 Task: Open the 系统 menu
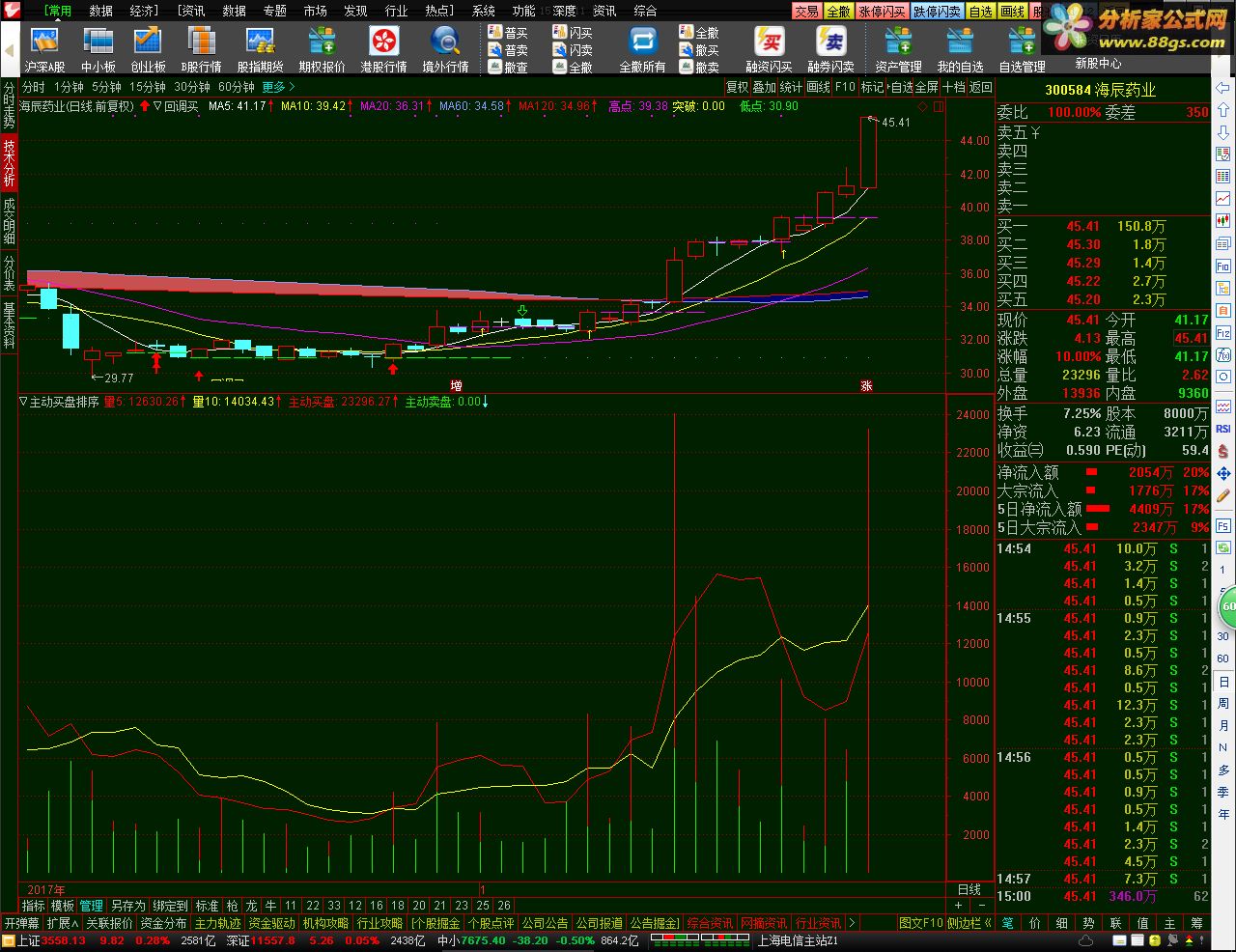(x=484, y=11)
